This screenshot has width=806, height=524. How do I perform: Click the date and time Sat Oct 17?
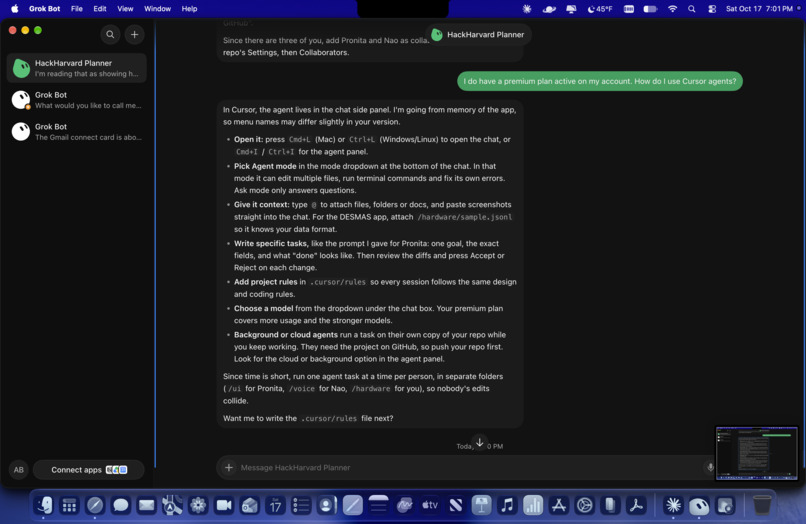click(x=759, y=9)
